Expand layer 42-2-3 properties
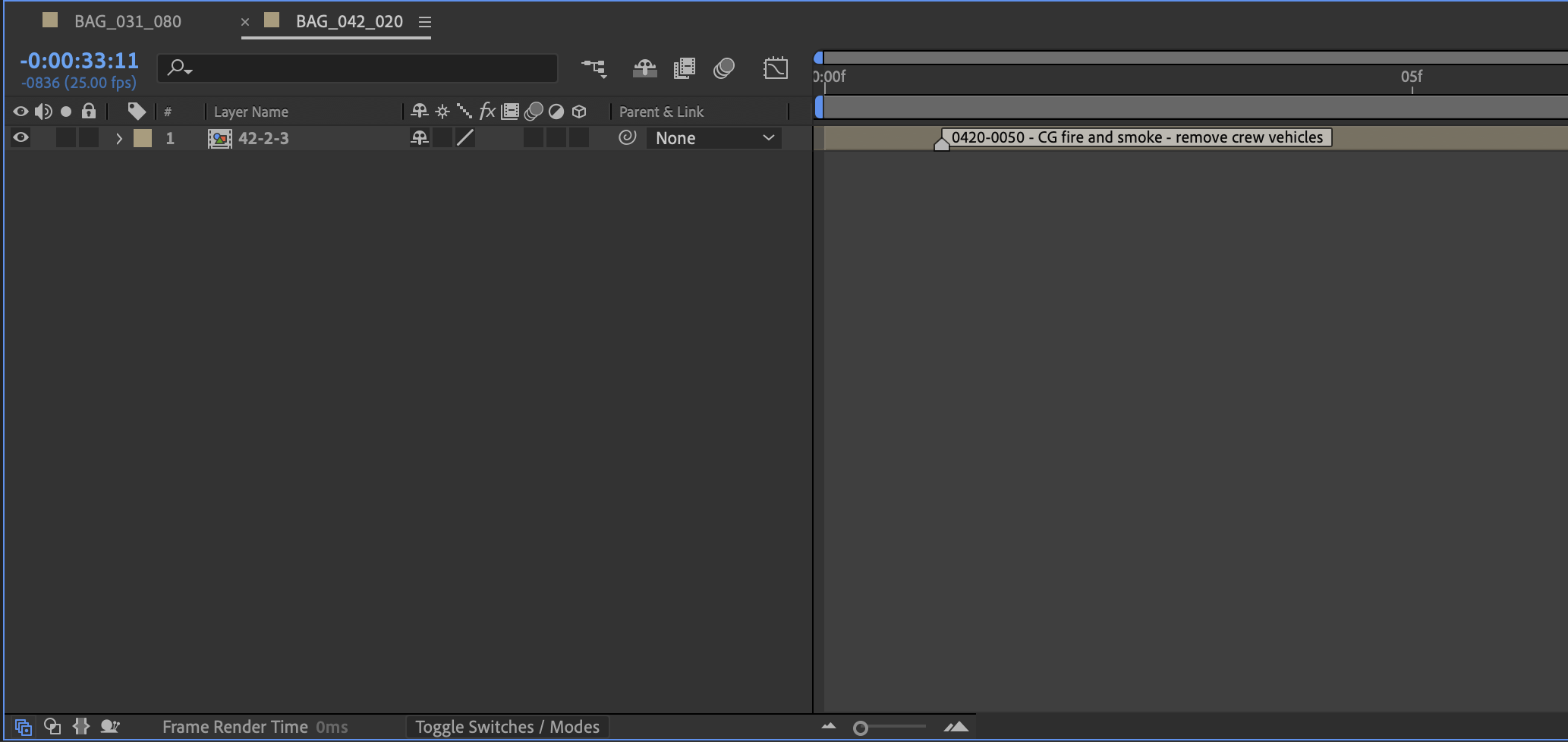Image resolution: width=1568 pixels, height=742 pixels. point(118,138)
